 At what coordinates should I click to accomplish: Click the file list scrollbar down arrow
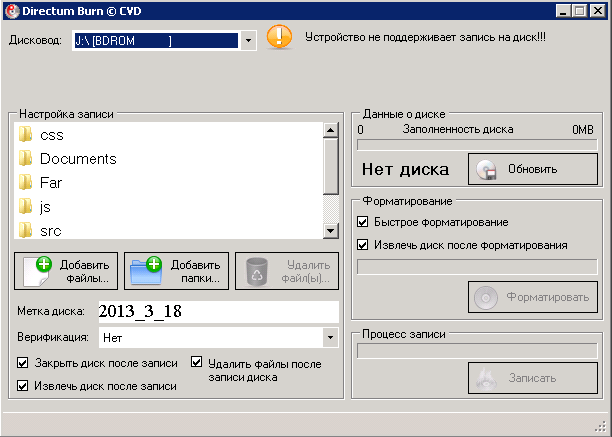331,231
